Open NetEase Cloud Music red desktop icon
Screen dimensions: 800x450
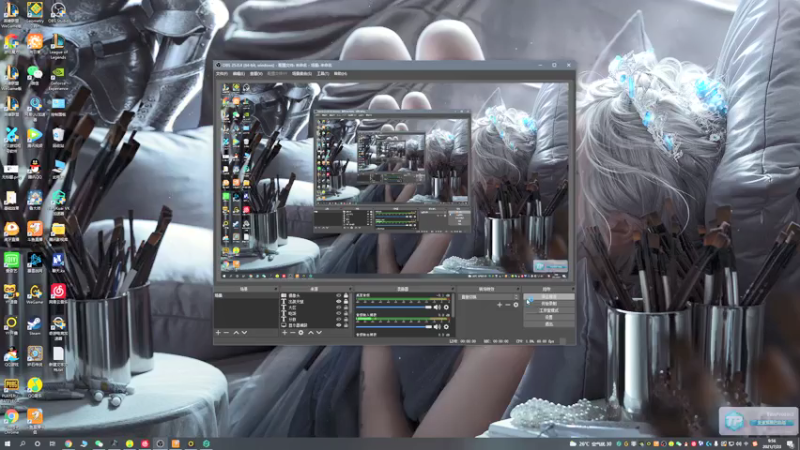[x=58, y=294]
